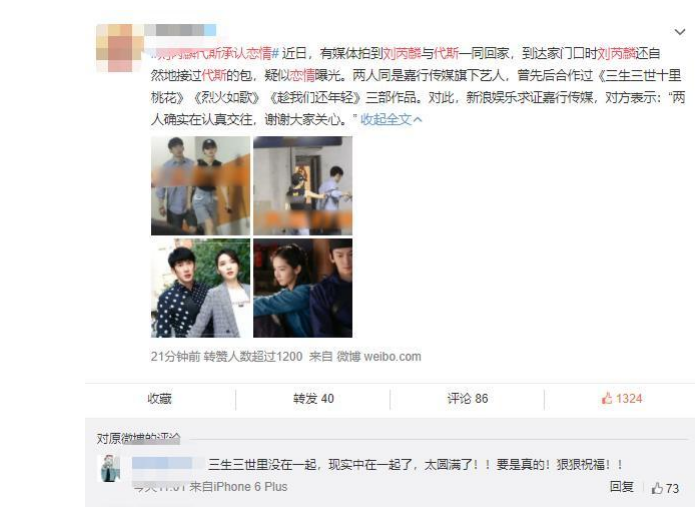Screen dimensions: 695x509
Task: Collapse full text via 收起全文 link
Action: (391, 119)
